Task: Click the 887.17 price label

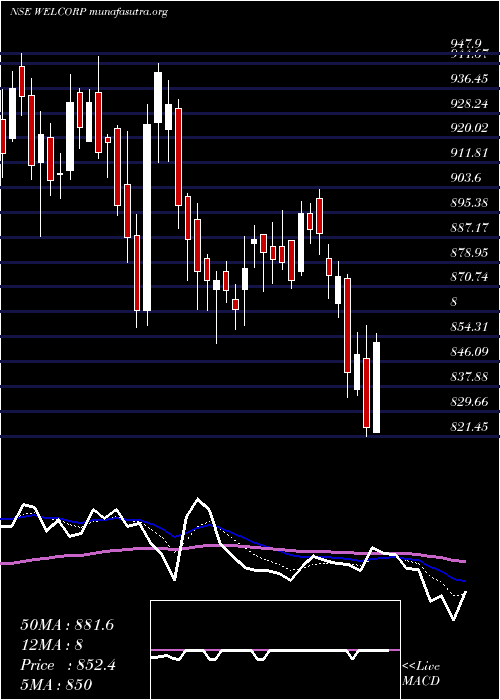Action: pyautogui.click(x=469, y=228)
